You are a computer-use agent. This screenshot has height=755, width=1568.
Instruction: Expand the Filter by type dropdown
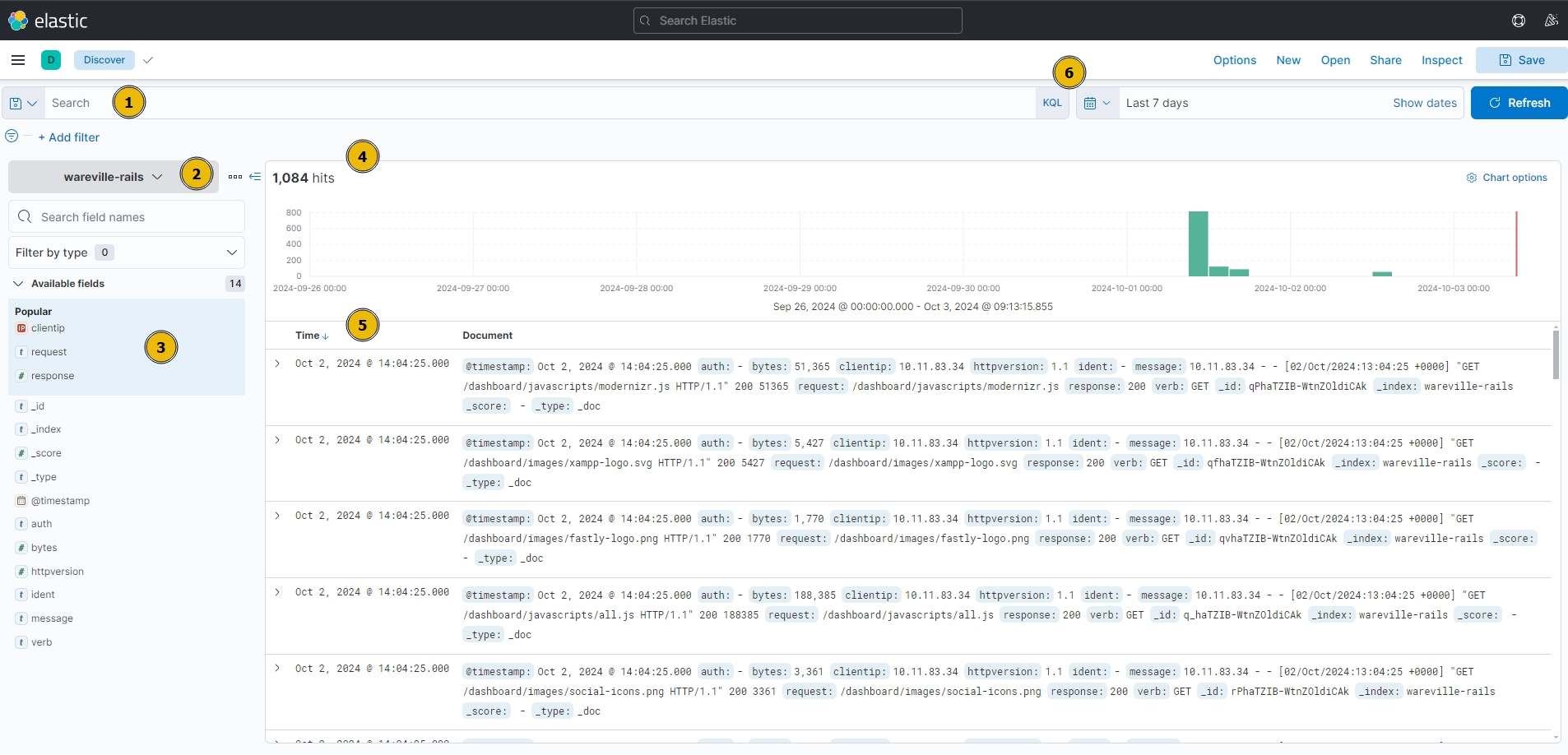[127, 252]
